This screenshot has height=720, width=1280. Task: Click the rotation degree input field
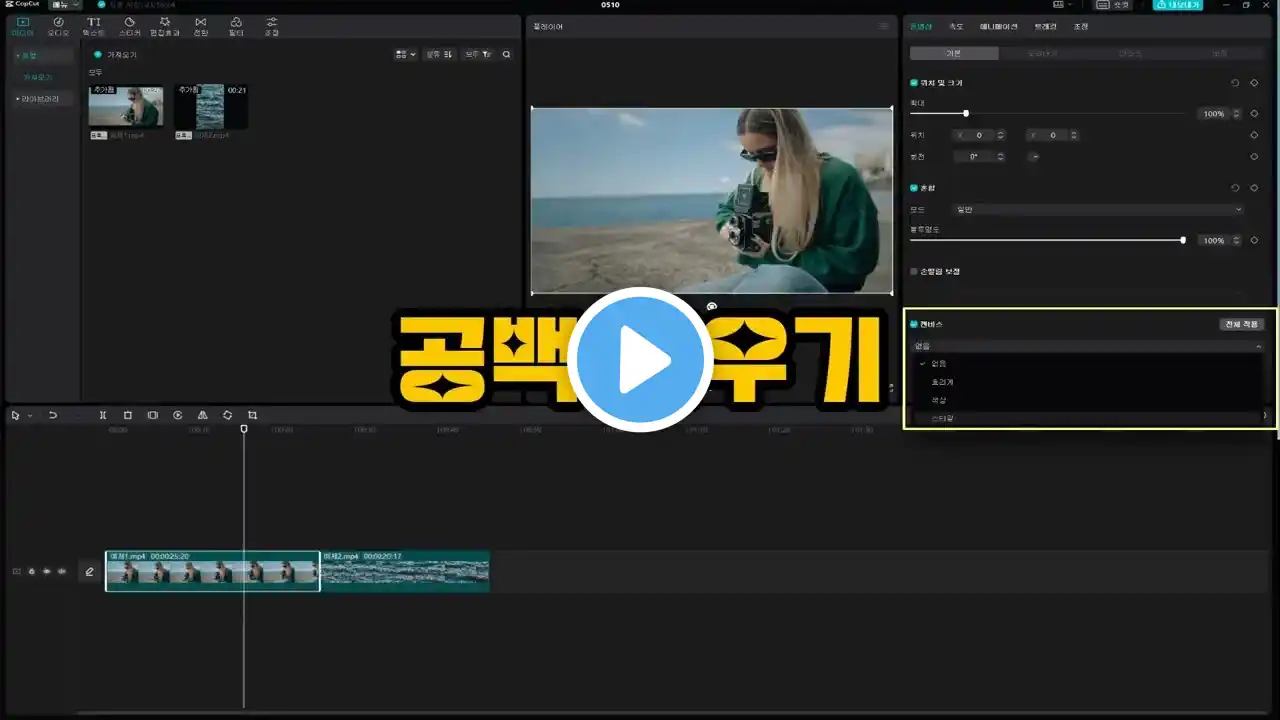click(x=973, y=156)
